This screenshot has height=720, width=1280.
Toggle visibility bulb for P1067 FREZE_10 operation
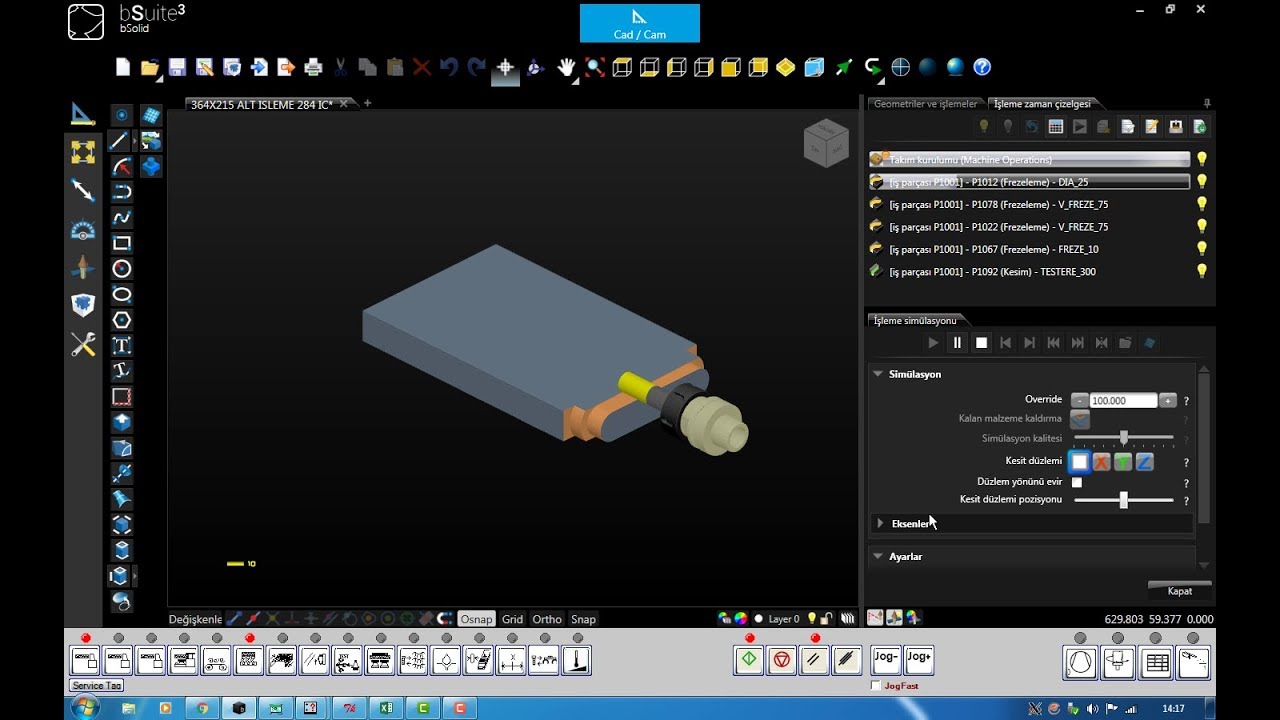pyautogui.click(x=1202, y=248)
